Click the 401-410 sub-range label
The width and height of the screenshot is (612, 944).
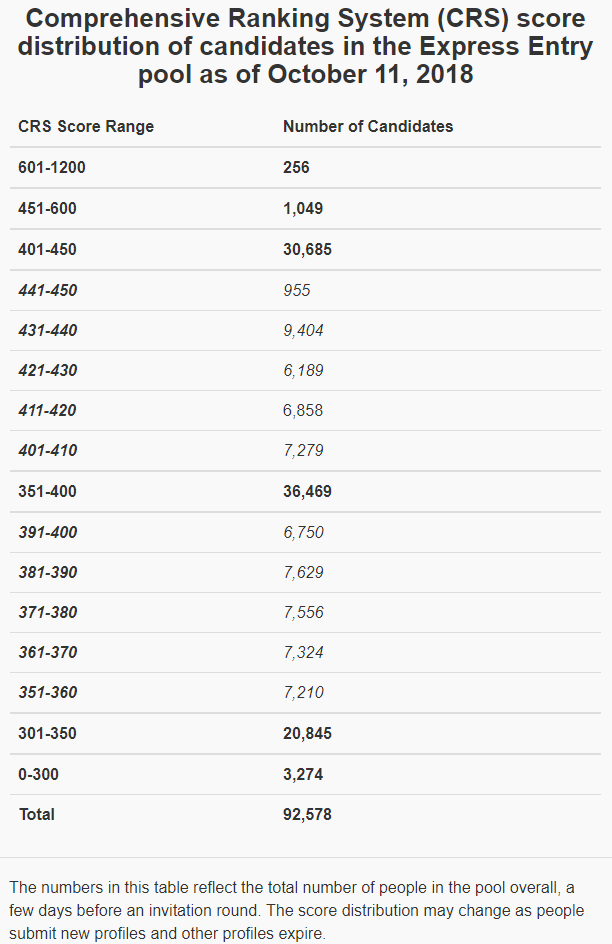[x=47, y=451]
